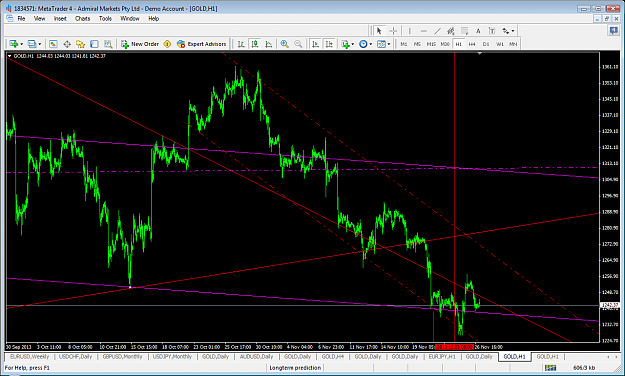Click the connection status 606/3 kb
Screen dimensions: 625x376
click(x=584, y=368)
